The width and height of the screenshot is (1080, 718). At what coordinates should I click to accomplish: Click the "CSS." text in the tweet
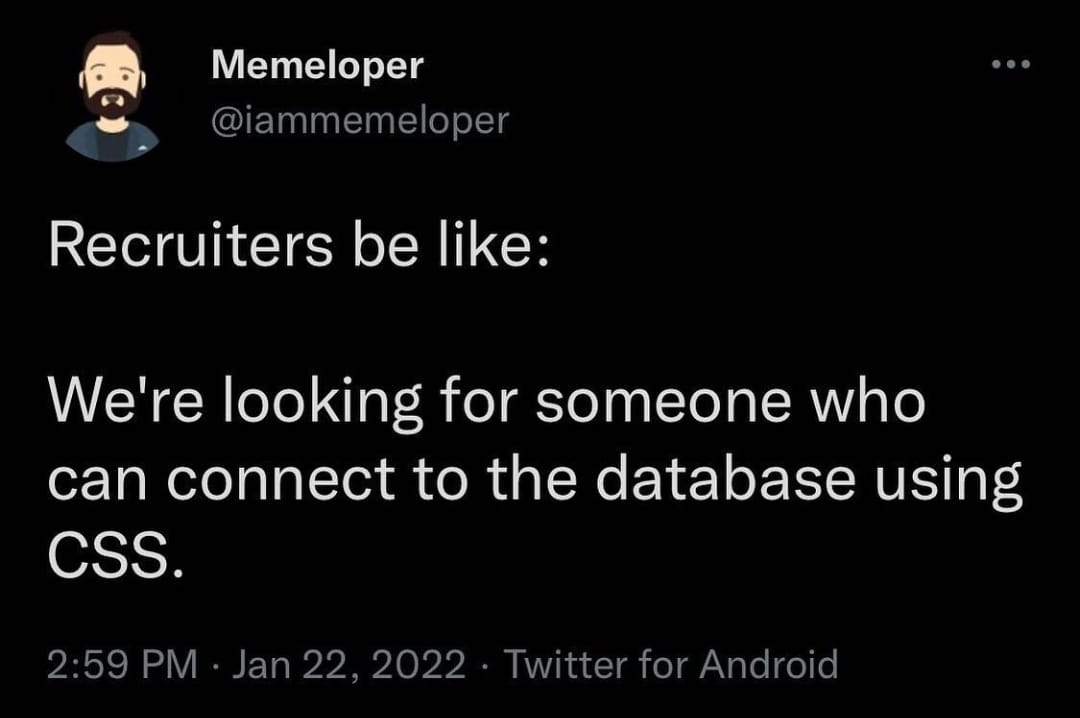coord(115,558)
